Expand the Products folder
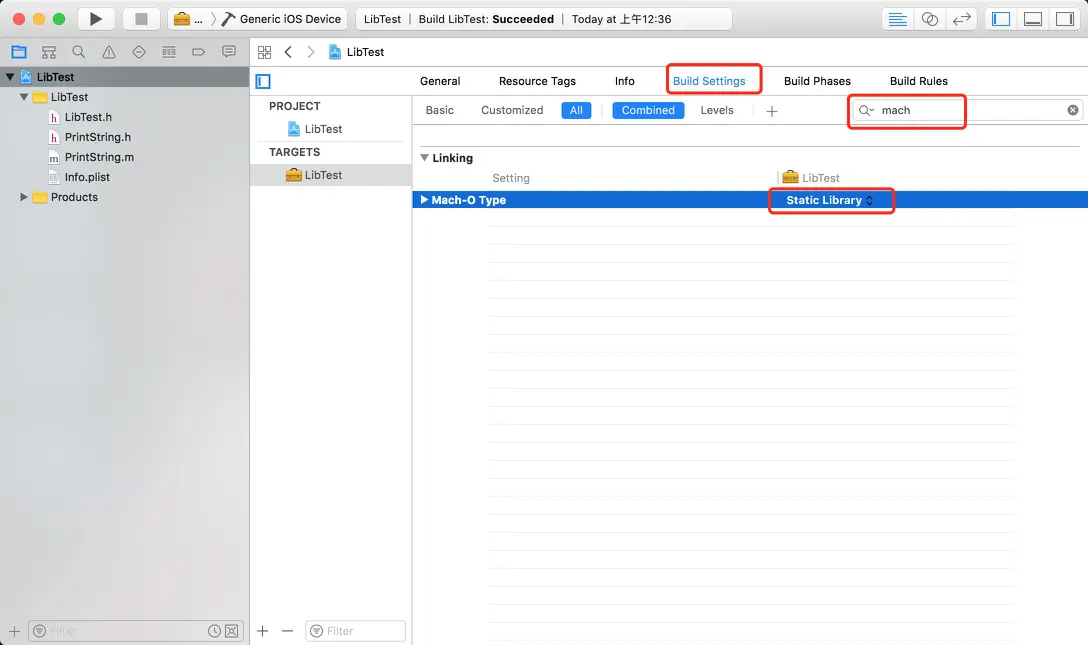 (x=24, y=197)
